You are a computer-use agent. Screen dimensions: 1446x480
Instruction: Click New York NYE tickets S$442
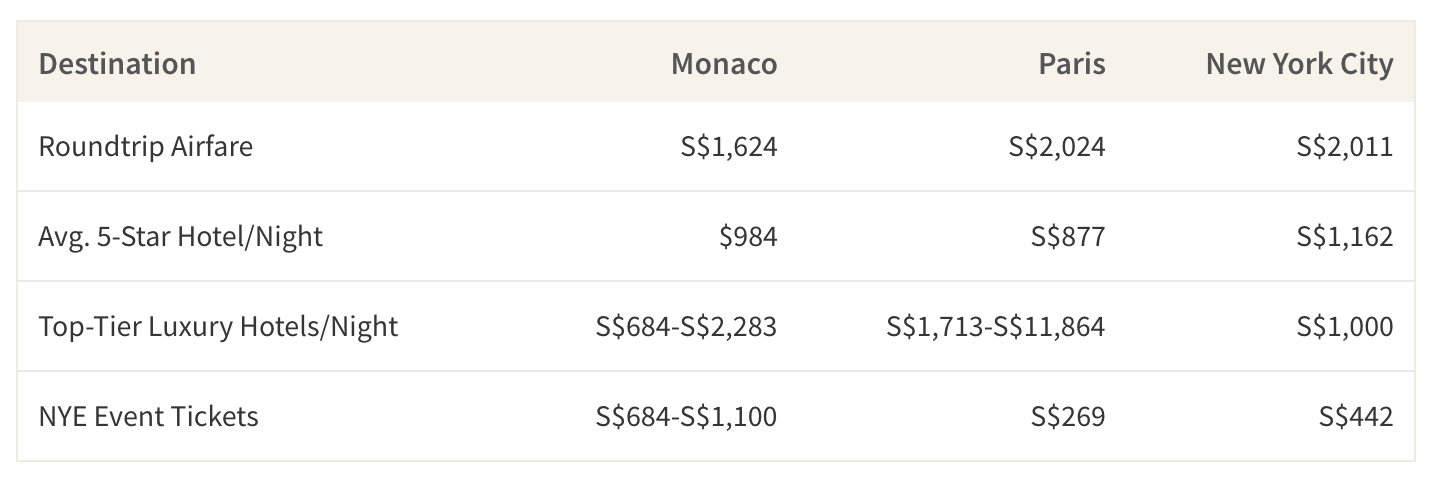tap(1355, 417)
